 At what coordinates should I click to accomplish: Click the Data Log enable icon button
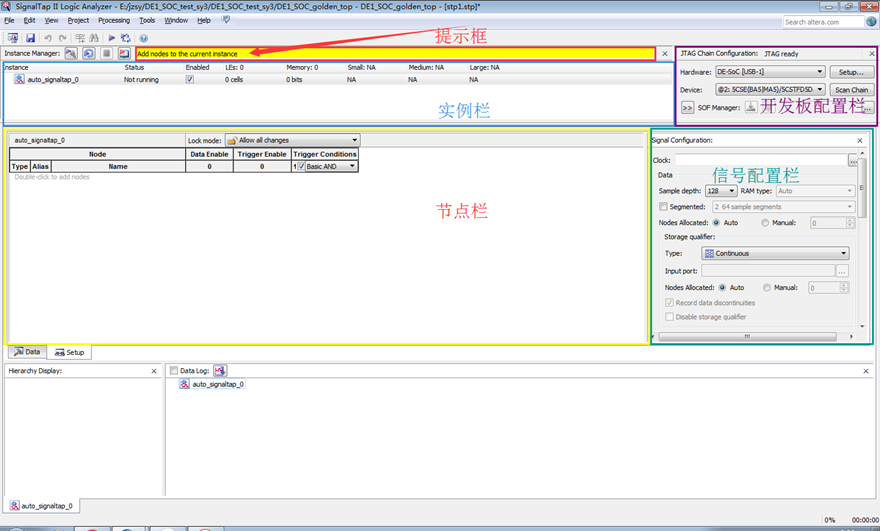click(x=219, y=370)
